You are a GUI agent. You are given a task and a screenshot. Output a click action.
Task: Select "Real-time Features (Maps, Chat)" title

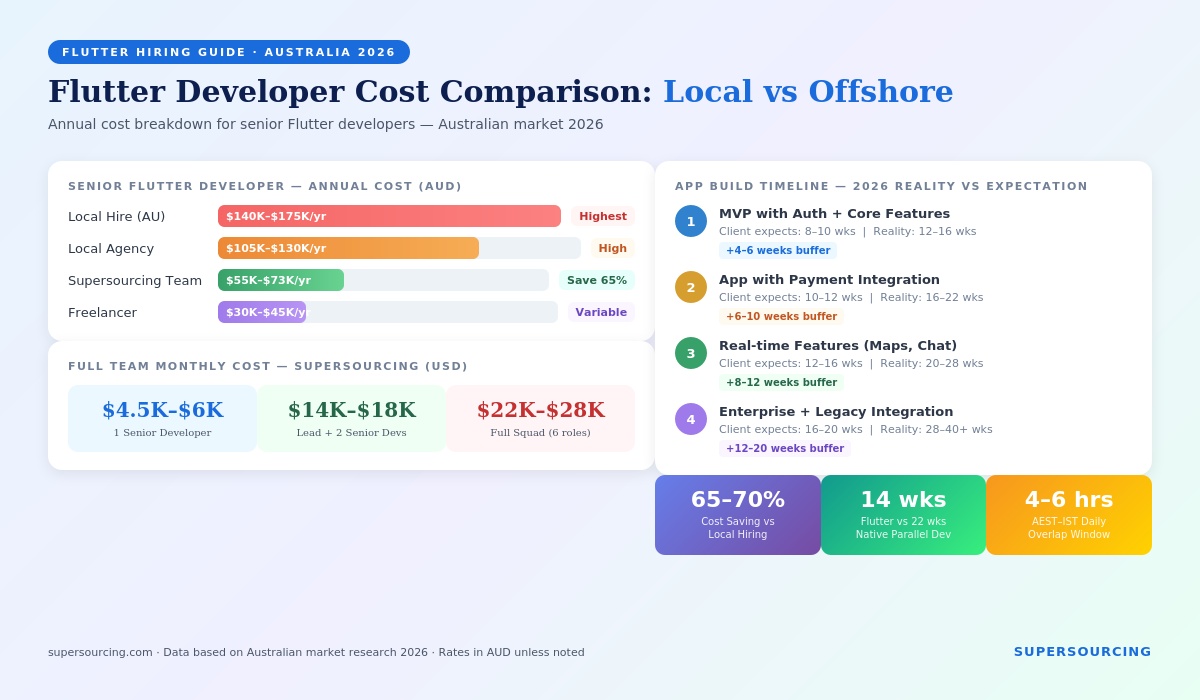(x=838, y=345)
